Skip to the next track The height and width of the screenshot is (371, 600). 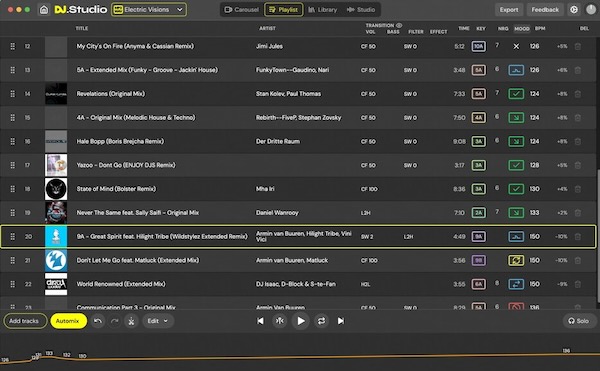click(x=341, y=321)
